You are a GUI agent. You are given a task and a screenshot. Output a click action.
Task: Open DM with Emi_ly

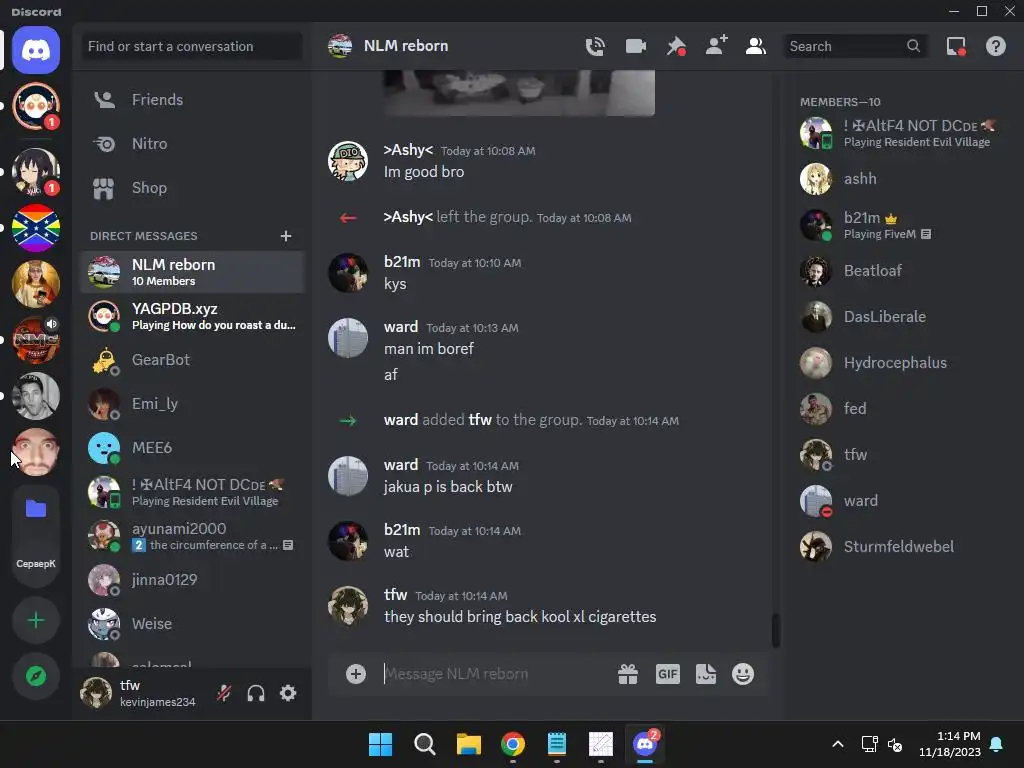192,404
